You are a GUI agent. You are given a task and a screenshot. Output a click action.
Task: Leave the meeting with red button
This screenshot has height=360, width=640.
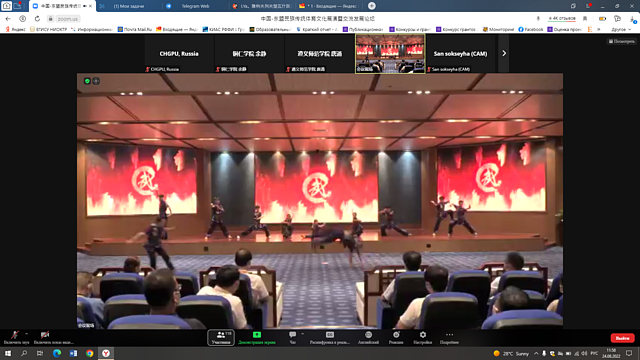point(622,338)
